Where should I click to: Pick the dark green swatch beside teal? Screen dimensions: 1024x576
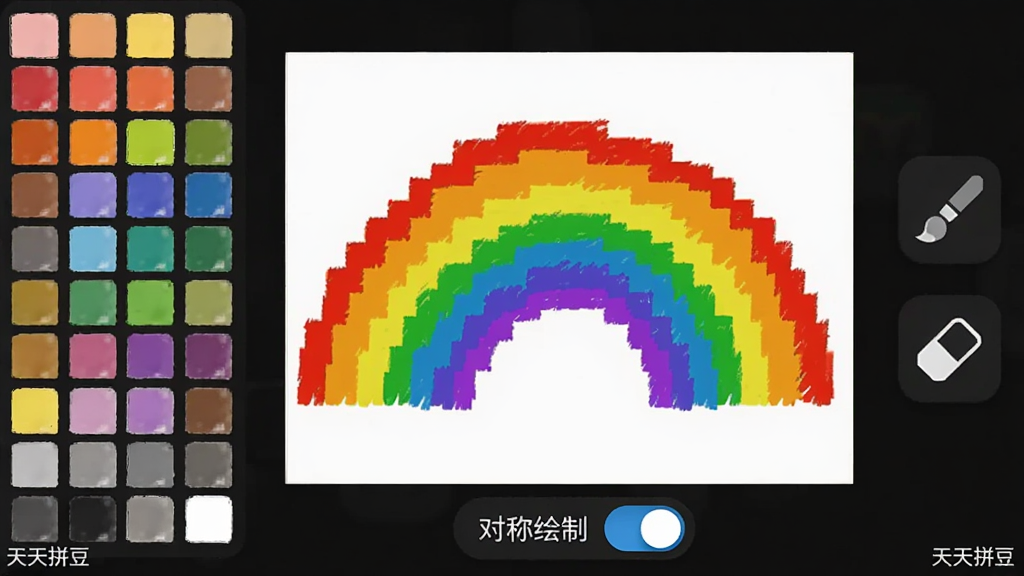[x=208, y=249]
